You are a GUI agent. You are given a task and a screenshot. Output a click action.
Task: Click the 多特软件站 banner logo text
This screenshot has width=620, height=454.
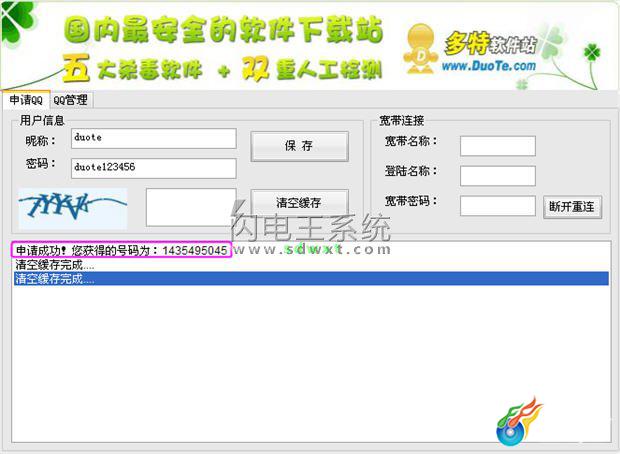(491, 44)
